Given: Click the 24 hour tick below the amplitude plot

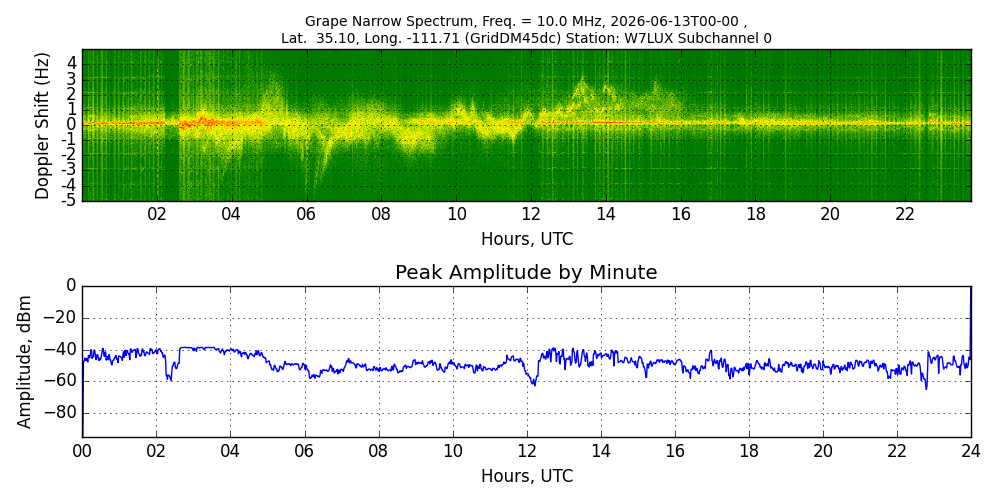Looking at the screenshot, I should tap(971, 451).
